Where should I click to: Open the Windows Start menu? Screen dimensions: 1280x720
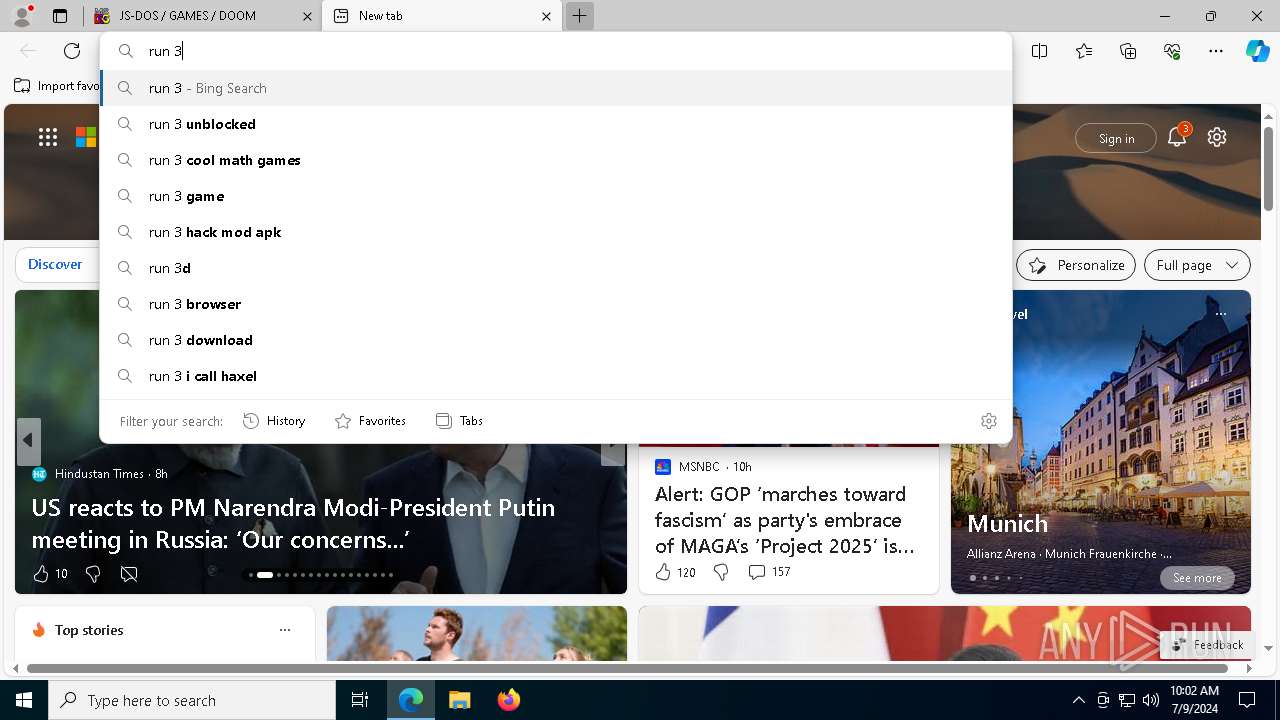click(x=24, y=700)
